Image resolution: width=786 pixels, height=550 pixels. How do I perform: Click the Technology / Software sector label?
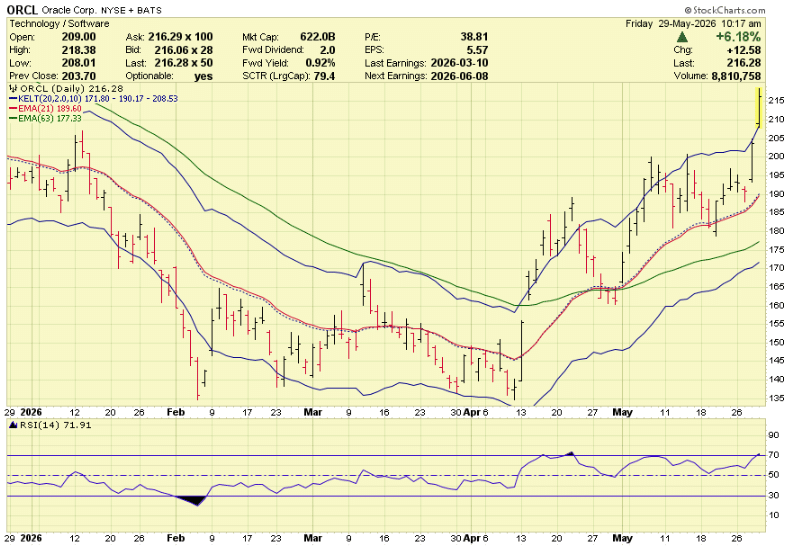point(59,24)
